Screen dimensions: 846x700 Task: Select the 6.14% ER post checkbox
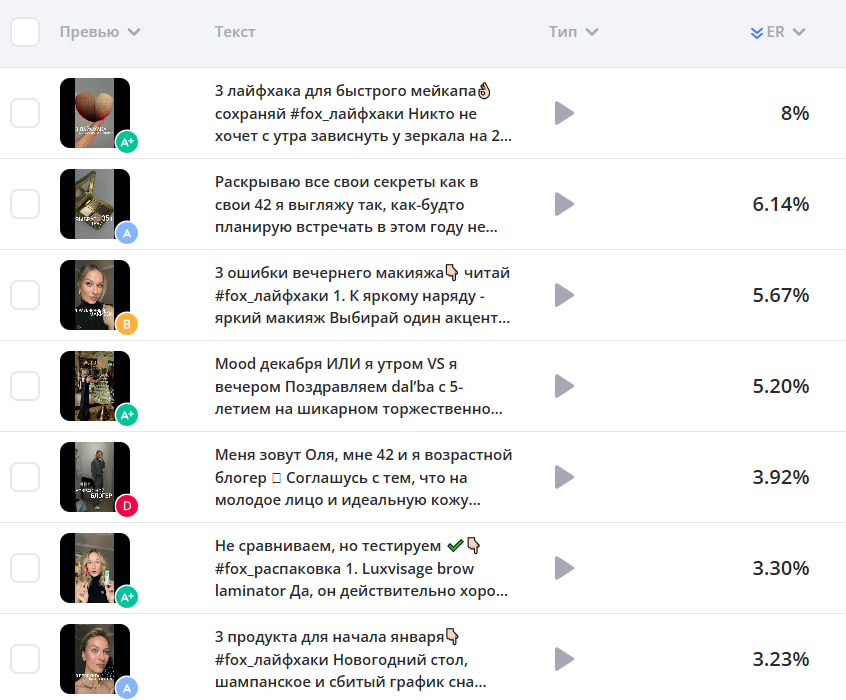tap(25, 204)
